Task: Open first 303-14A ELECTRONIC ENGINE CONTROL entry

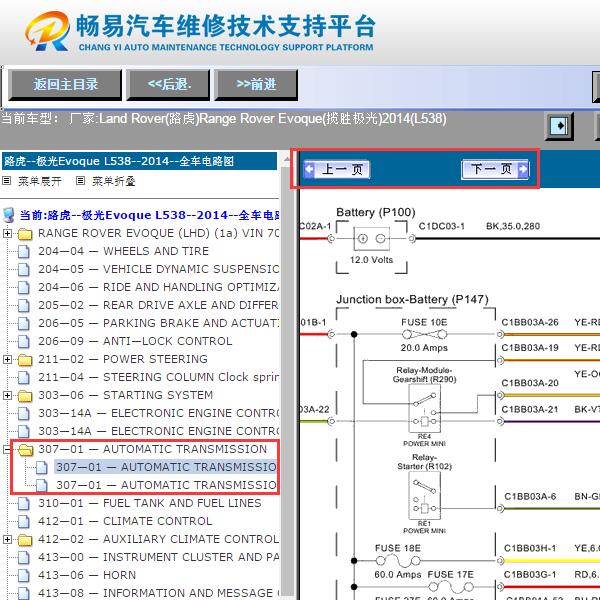Action: [158, 413]
